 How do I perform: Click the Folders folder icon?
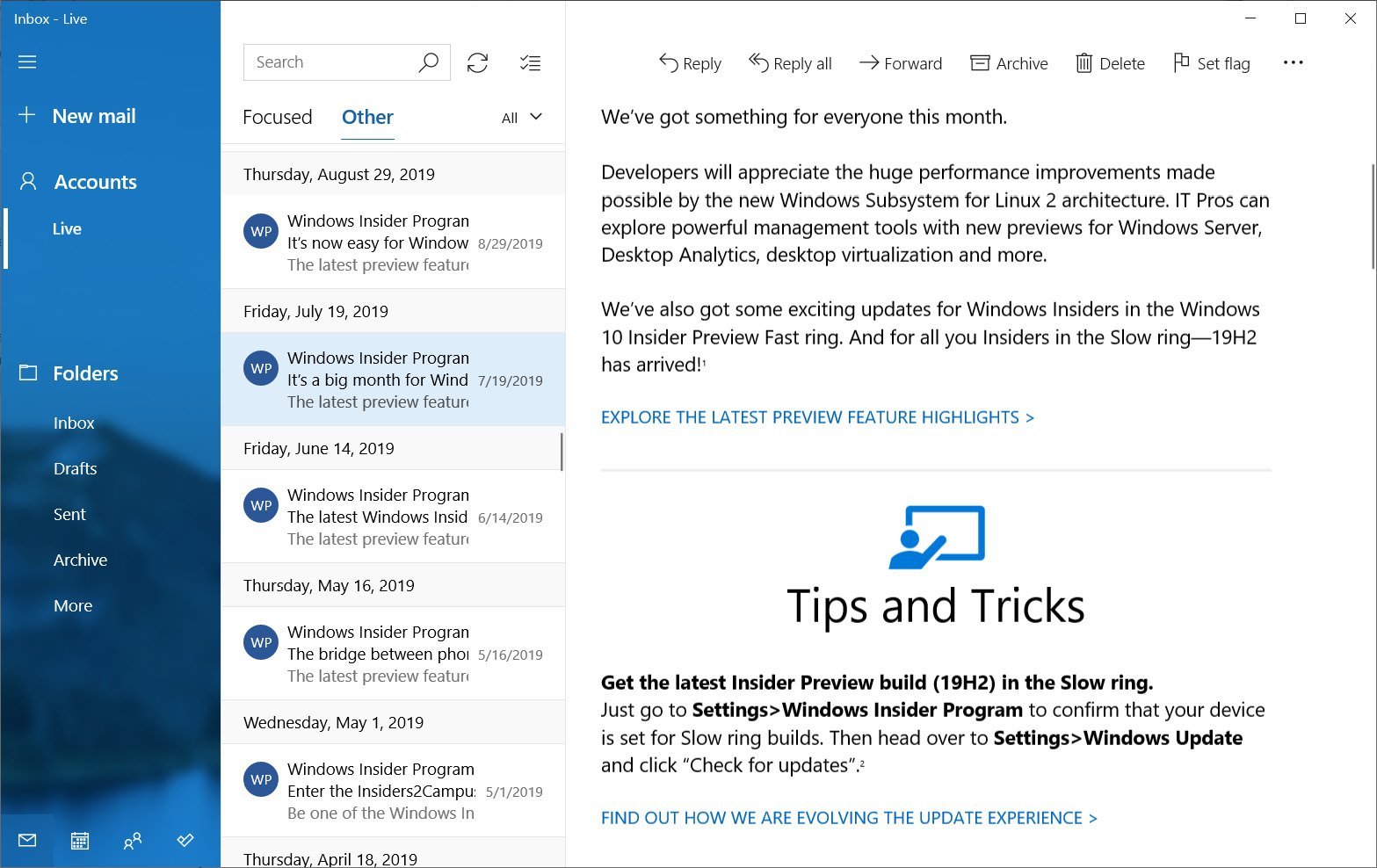click(28, 373)
